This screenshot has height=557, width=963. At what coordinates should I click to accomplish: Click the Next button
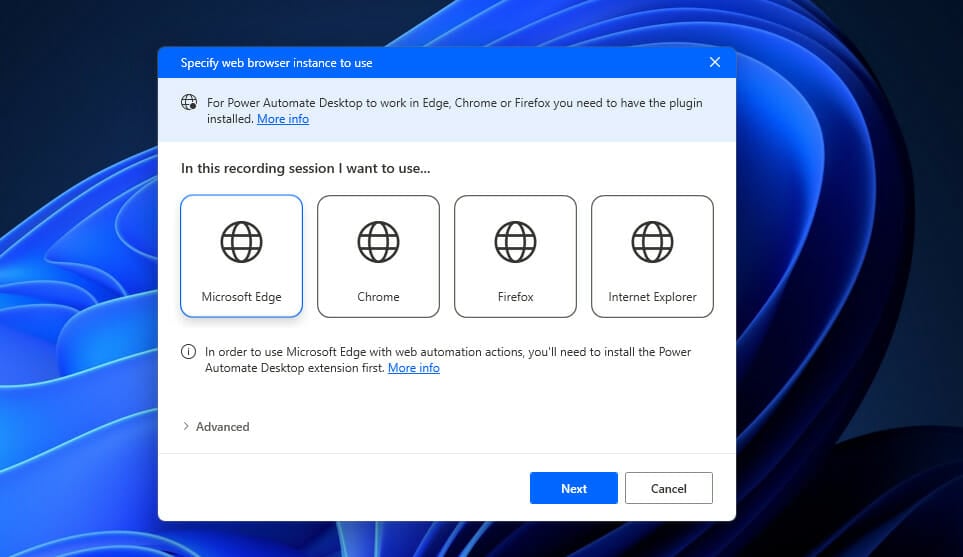574,488
